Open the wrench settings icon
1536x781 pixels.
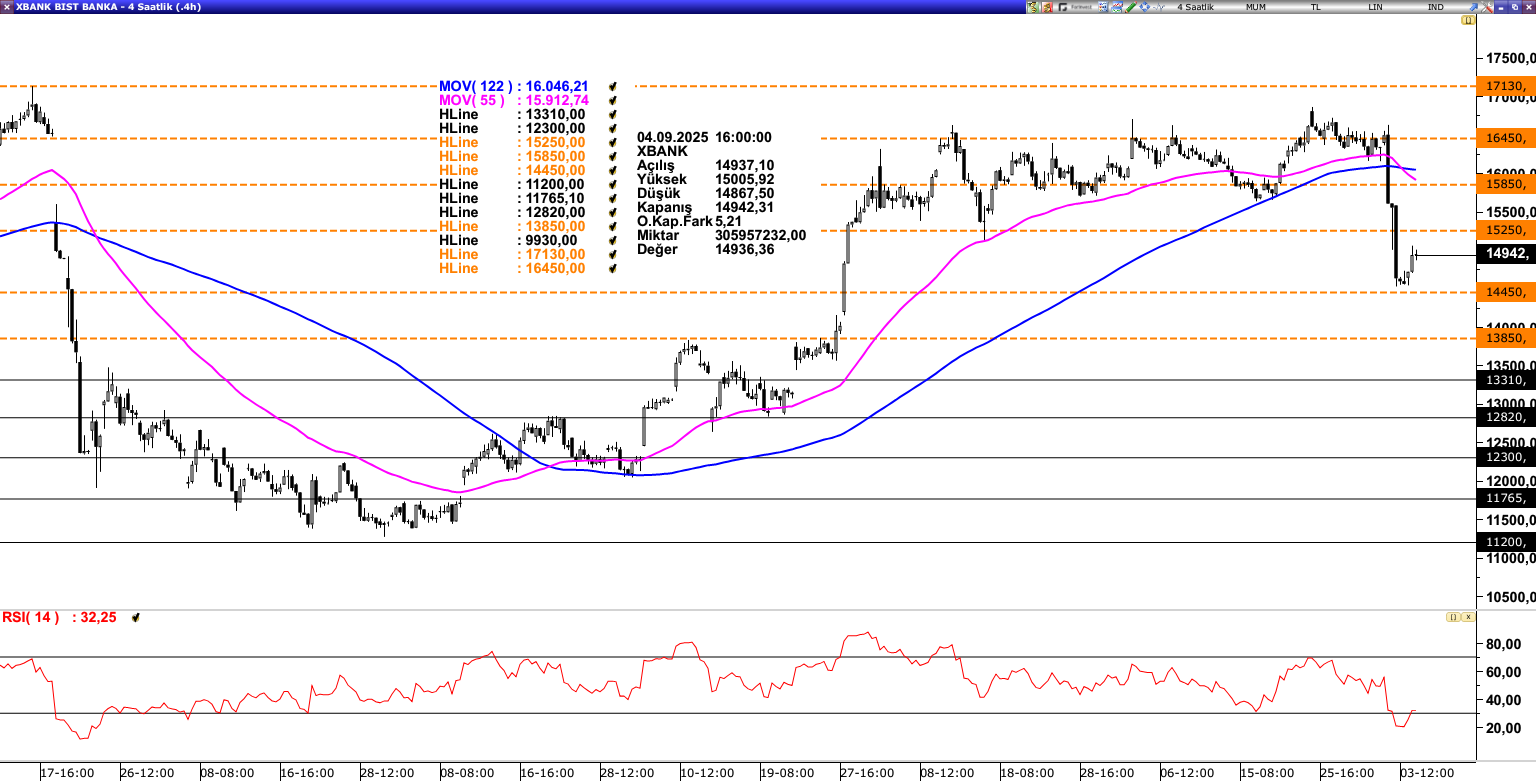tap(1487, 7)
